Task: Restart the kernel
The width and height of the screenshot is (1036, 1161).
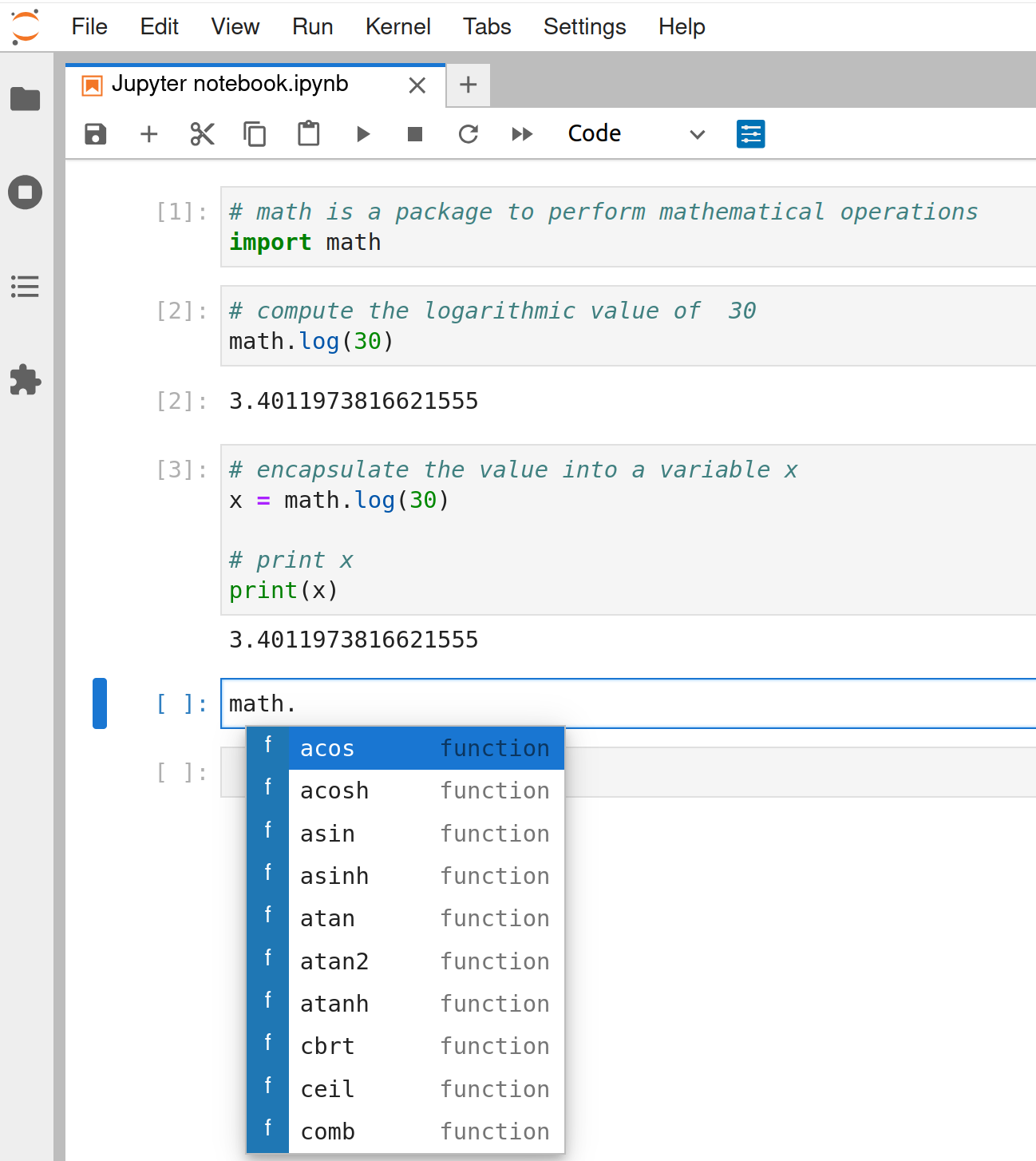Action: 469,134
